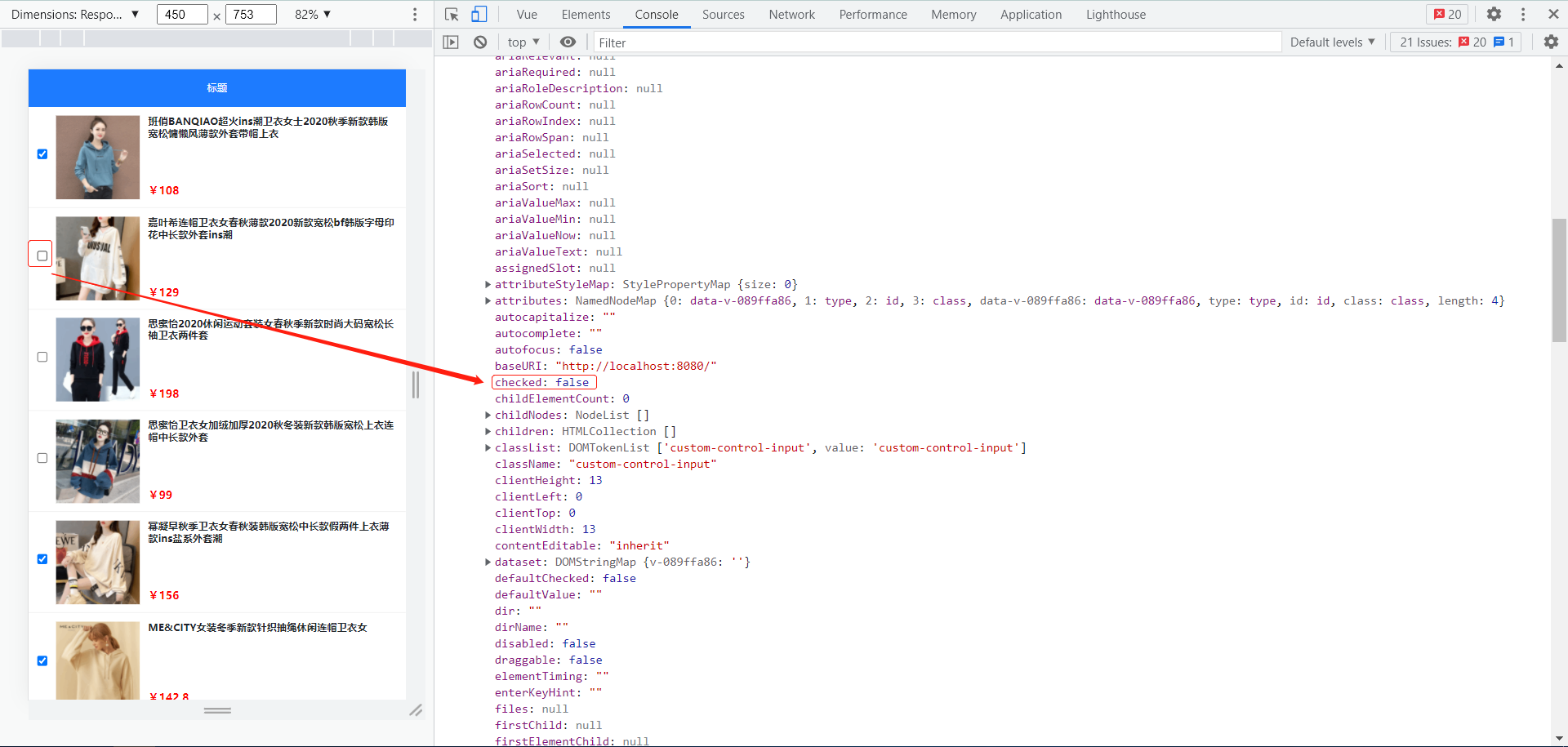Switch to the Vue tab
The width and height of the screenshot is (1568, 747).
527,15
